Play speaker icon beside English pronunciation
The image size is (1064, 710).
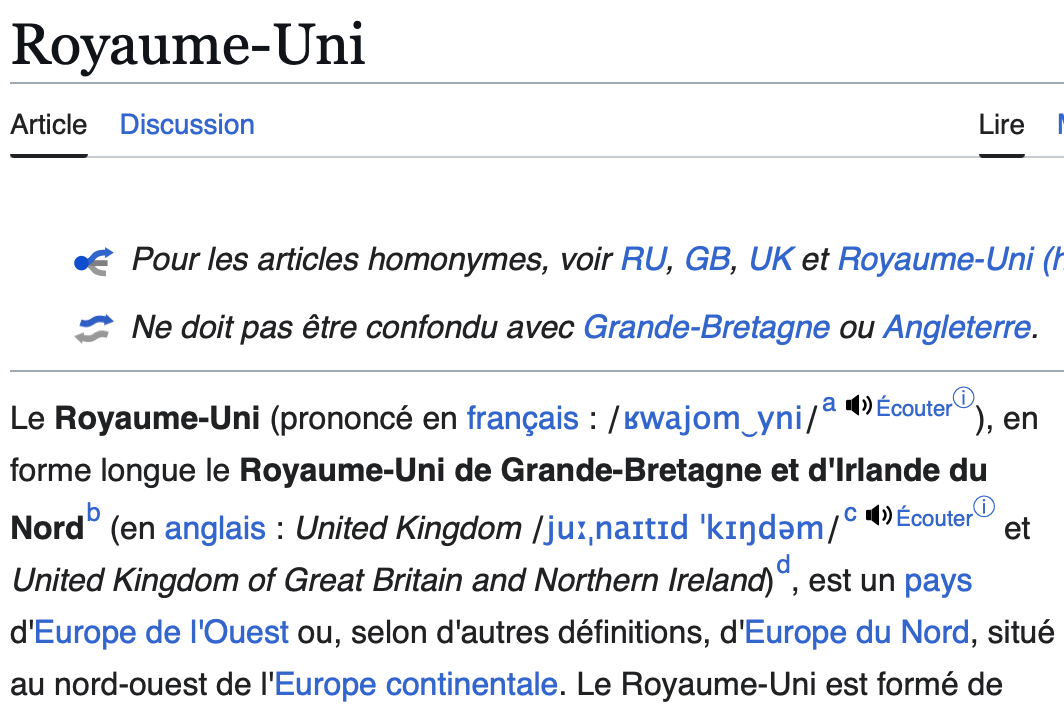[x=878, y=515]
